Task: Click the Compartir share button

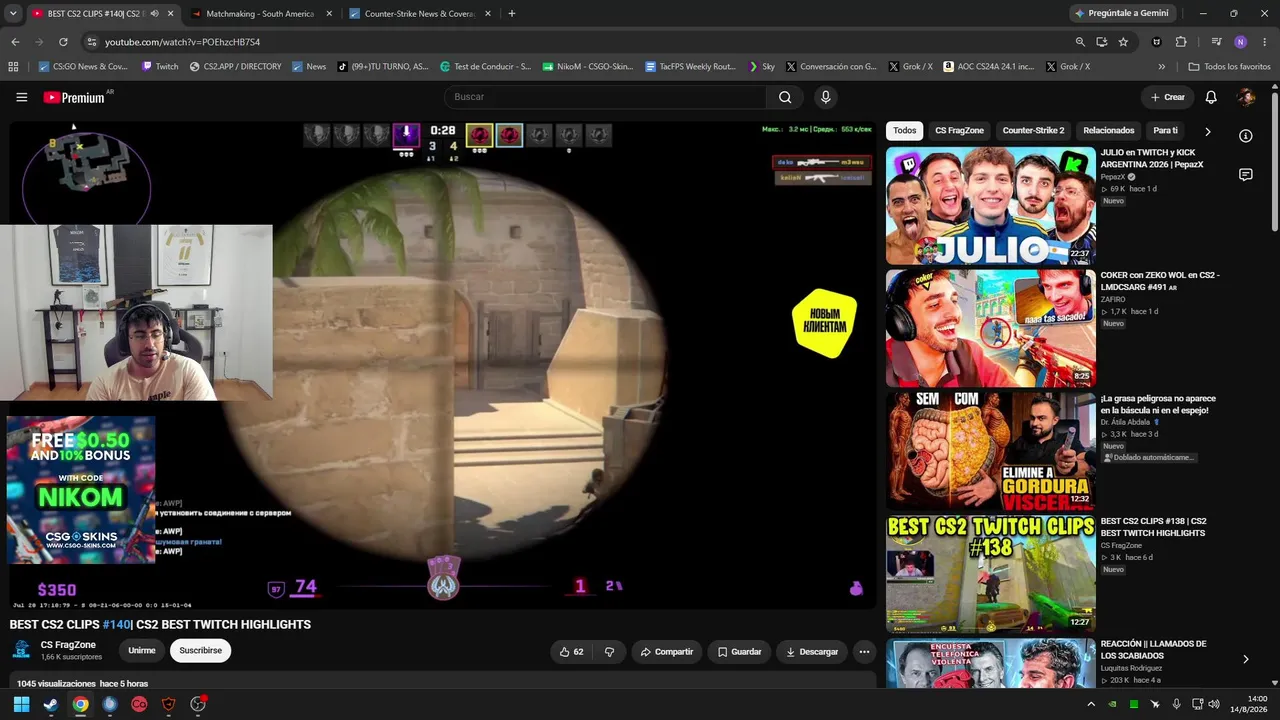Action: pos(667,652)
